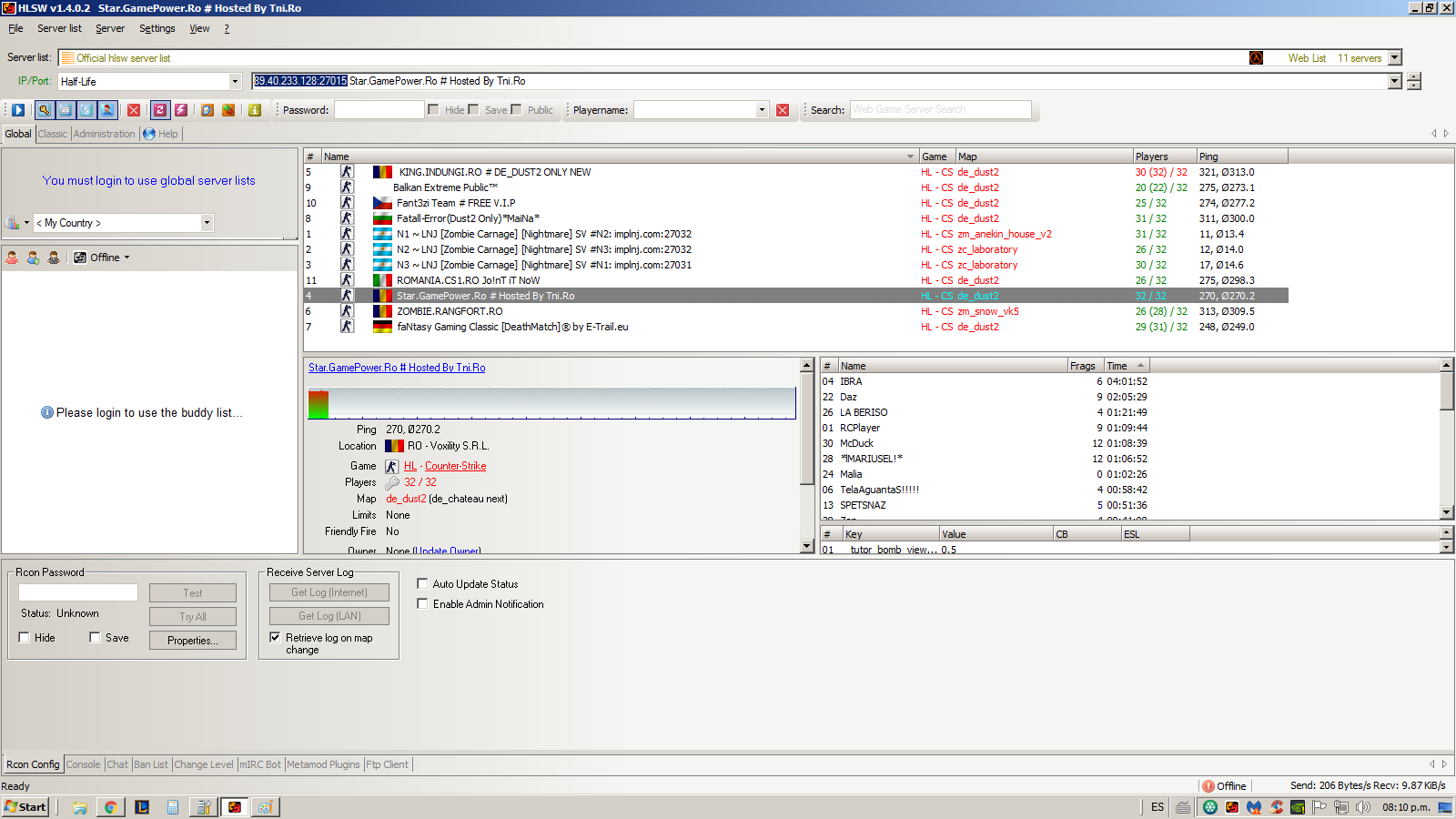Switch to the Metamod Plugins tab
Screen dimensions: 1456x819
coord(323,764)
